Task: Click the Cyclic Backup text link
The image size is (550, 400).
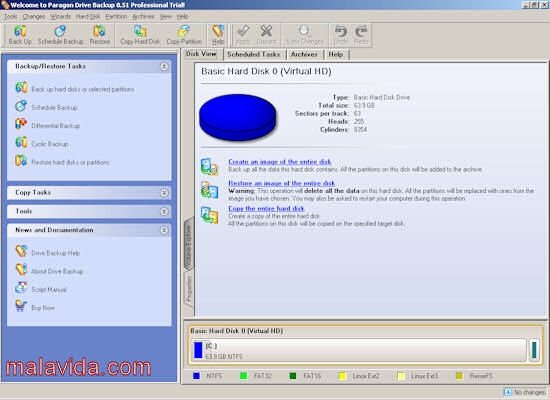Action: tap(49, 144)
